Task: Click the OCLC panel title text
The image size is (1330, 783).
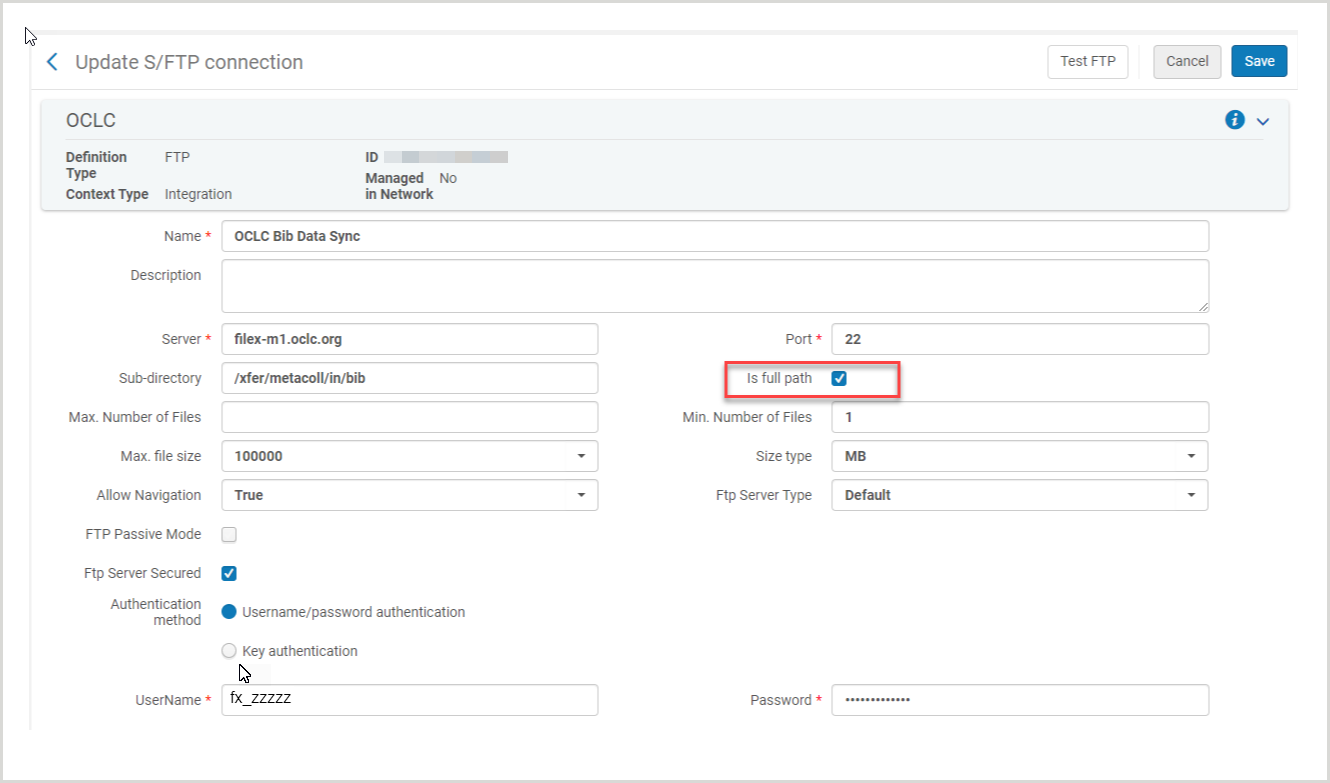Action: pos(91,121)
